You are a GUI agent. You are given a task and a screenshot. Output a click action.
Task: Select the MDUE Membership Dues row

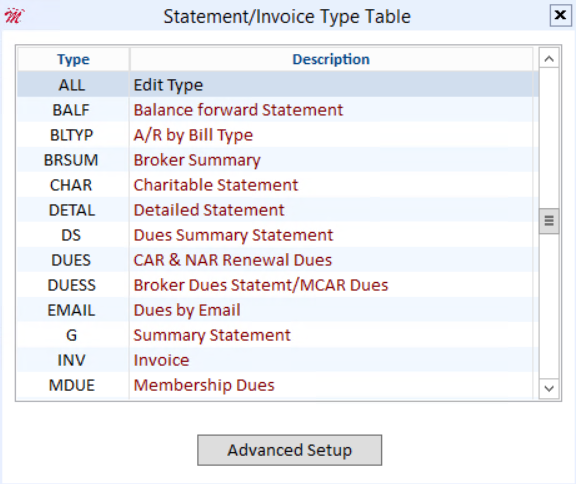(x=278, y=385)
